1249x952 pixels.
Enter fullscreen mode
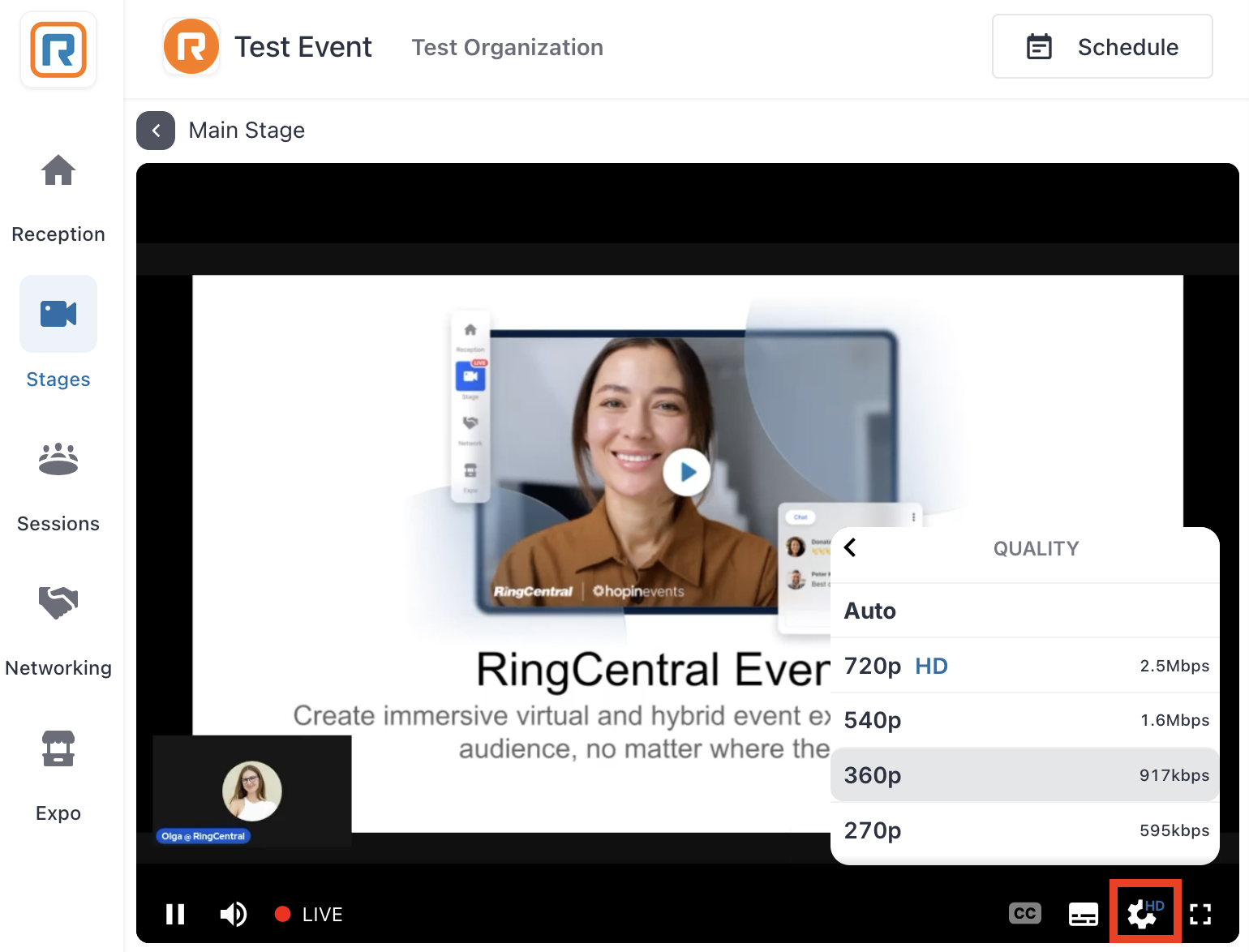click(1200, 915)
